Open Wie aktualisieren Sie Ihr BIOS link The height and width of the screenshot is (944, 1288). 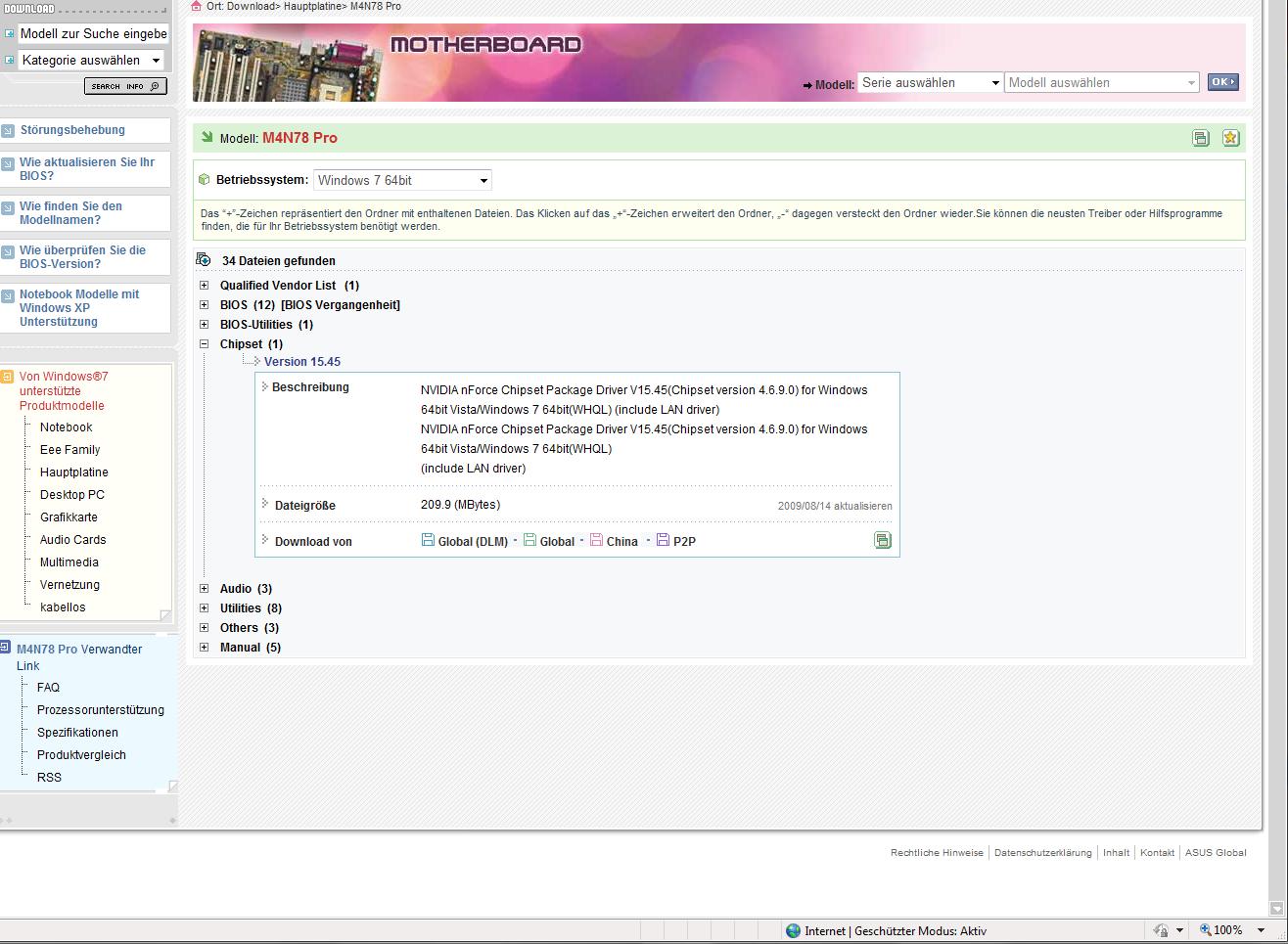pyautogui.click(x=87, y=169)
